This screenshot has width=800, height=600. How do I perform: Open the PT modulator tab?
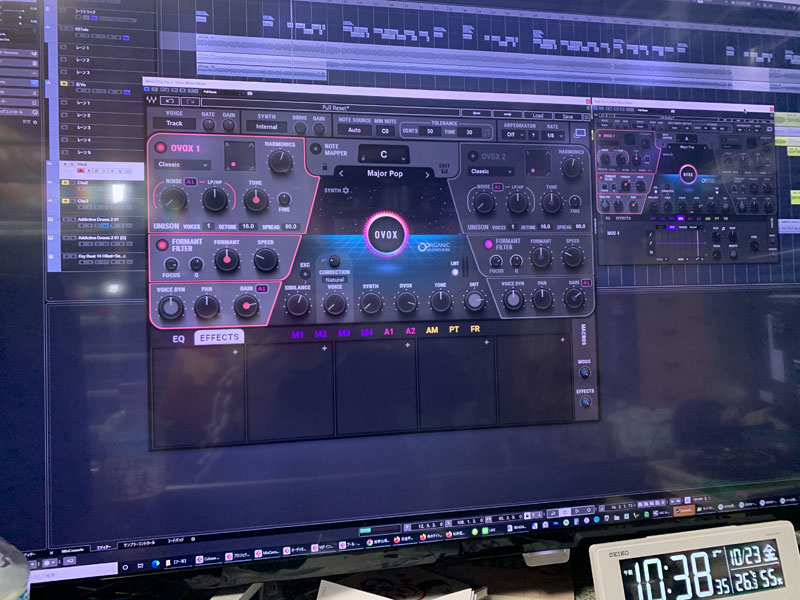(x=454, y=330)
